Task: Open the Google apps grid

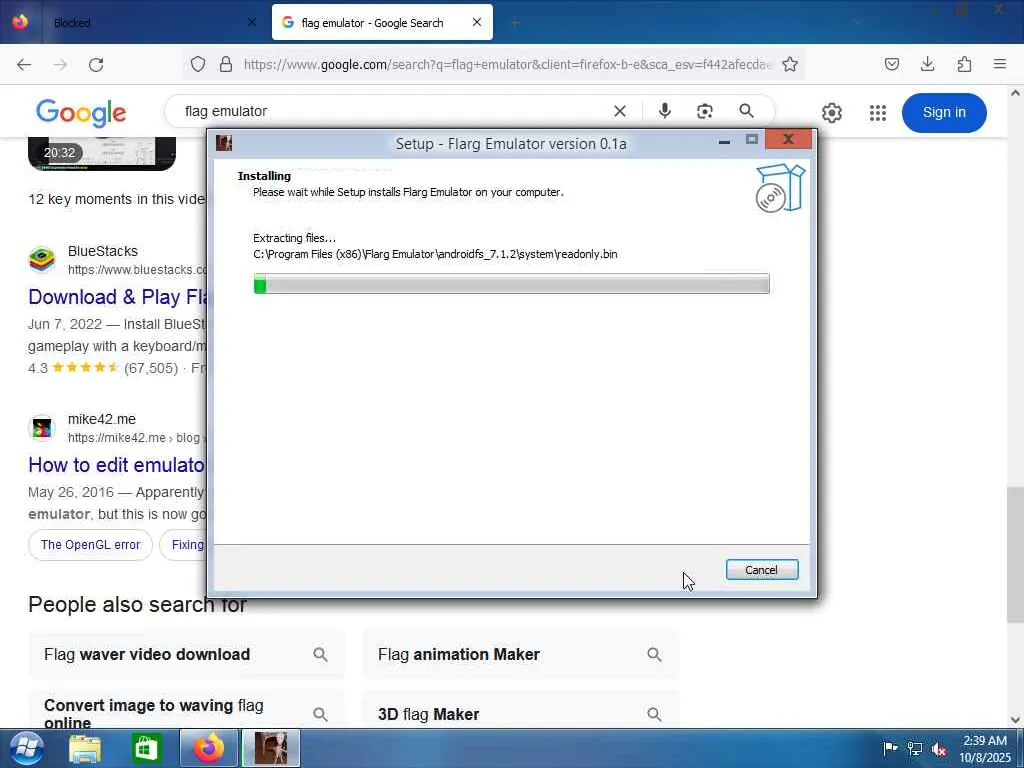Action: coord(878,113)
